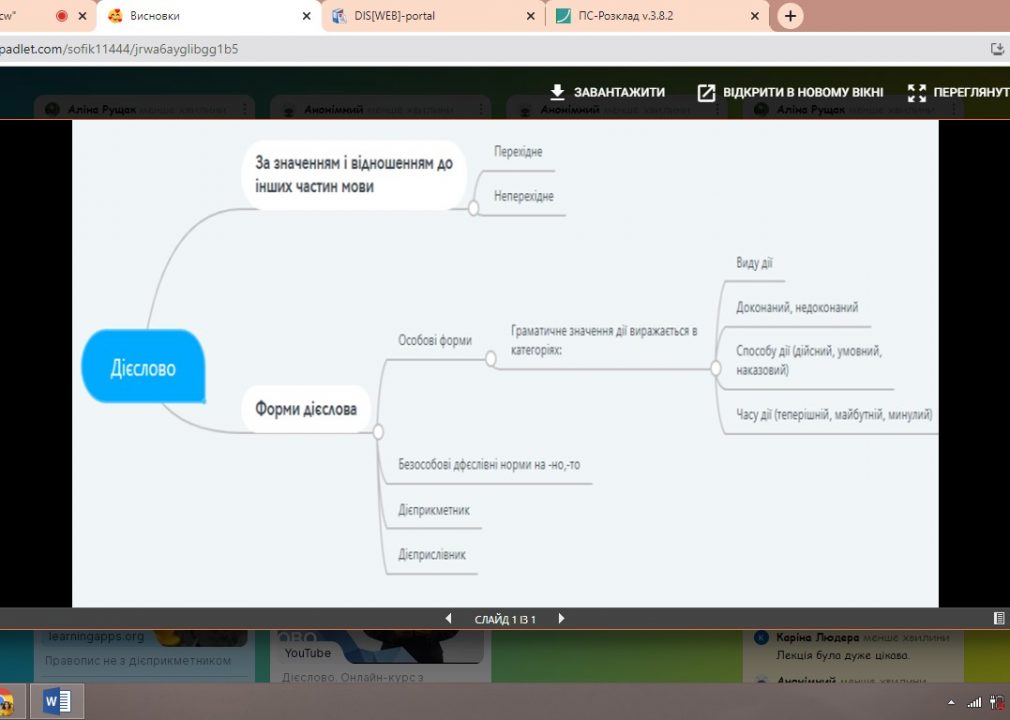Collapse the Форми дієслова branch node
Viewport: 1010px width, 720px height.
coord(378,431)
